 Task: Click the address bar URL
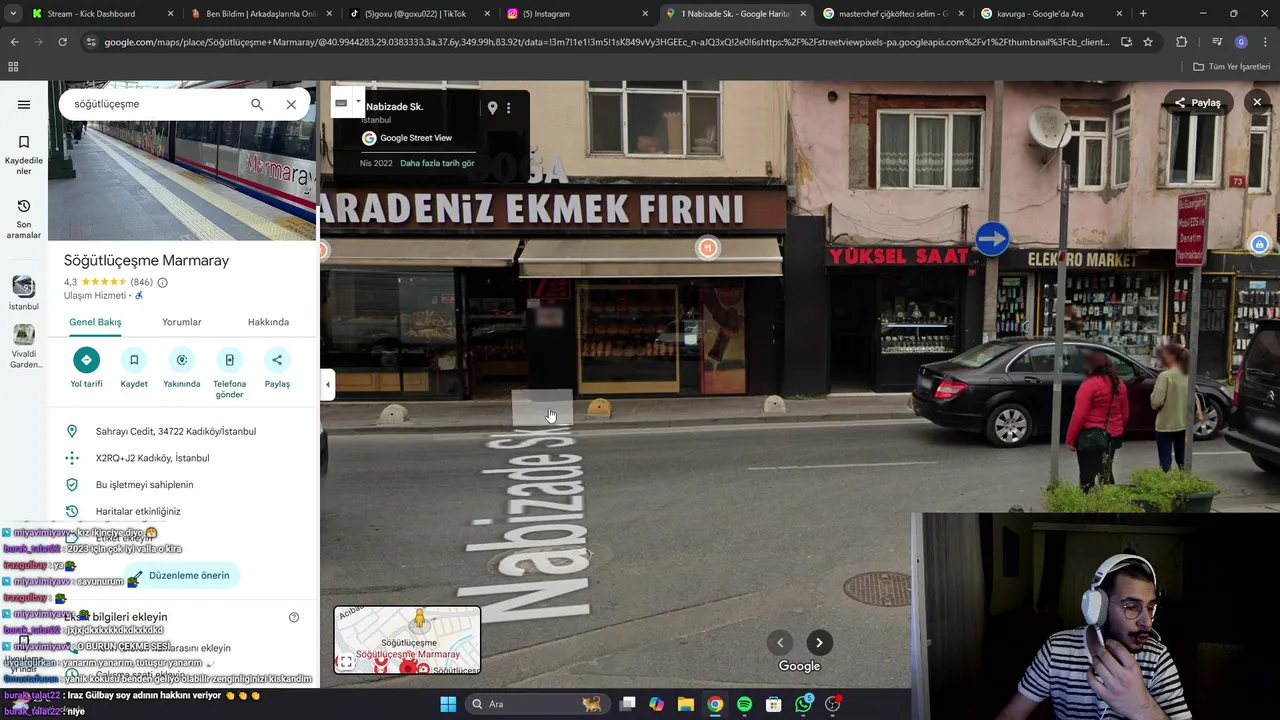tap(606, 42)
